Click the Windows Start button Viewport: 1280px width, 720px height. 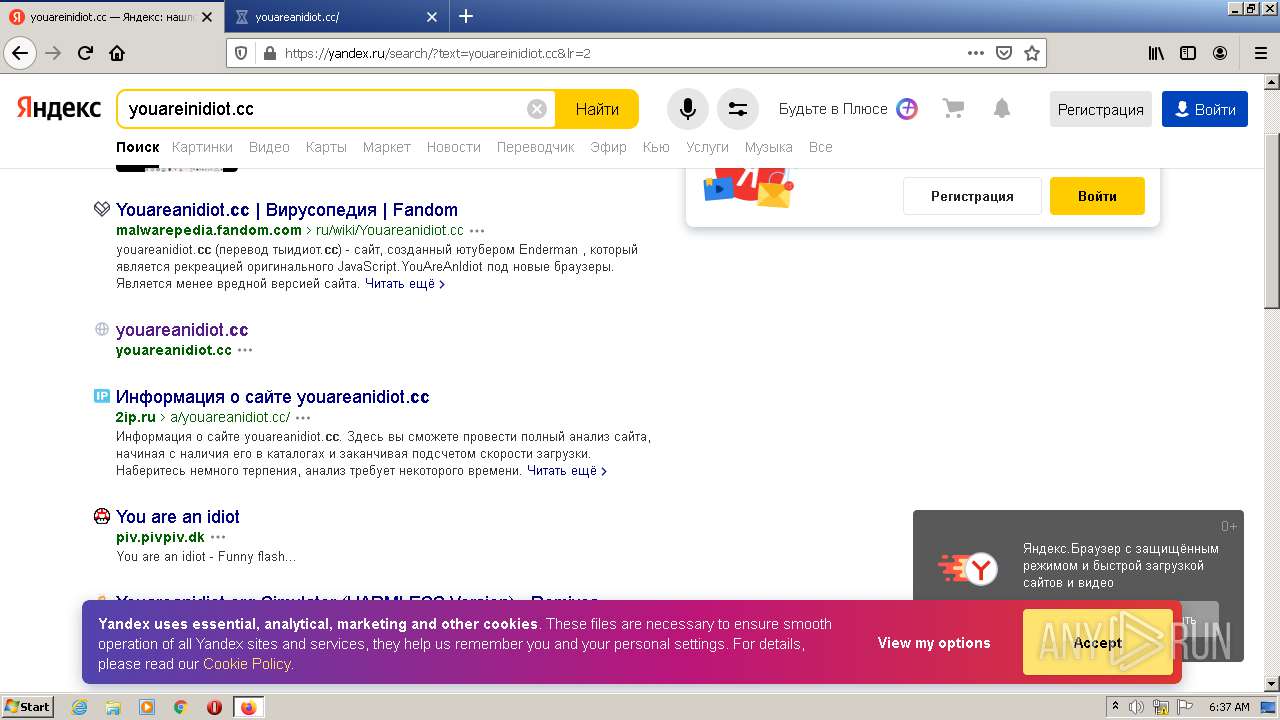click(x=28, y=707)
